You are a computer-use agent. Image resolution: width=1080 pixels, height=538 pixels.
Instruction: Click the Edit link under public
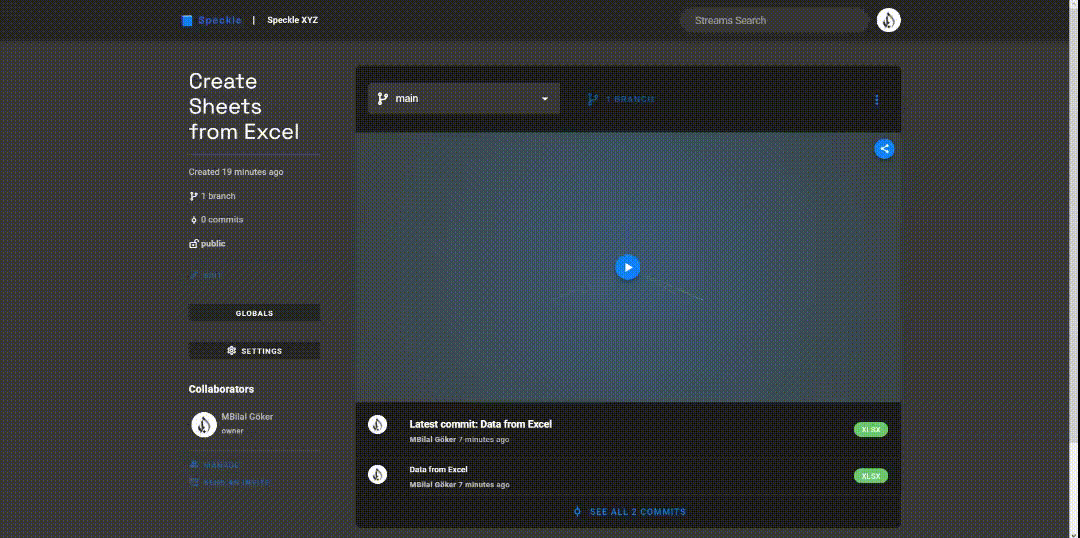pyautogui.click(x=207, y=276)
